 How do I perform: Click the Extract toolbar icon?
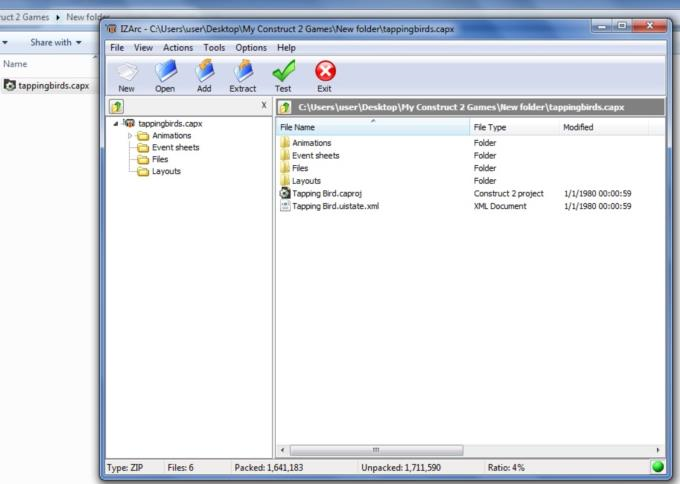tap(243, 71)
